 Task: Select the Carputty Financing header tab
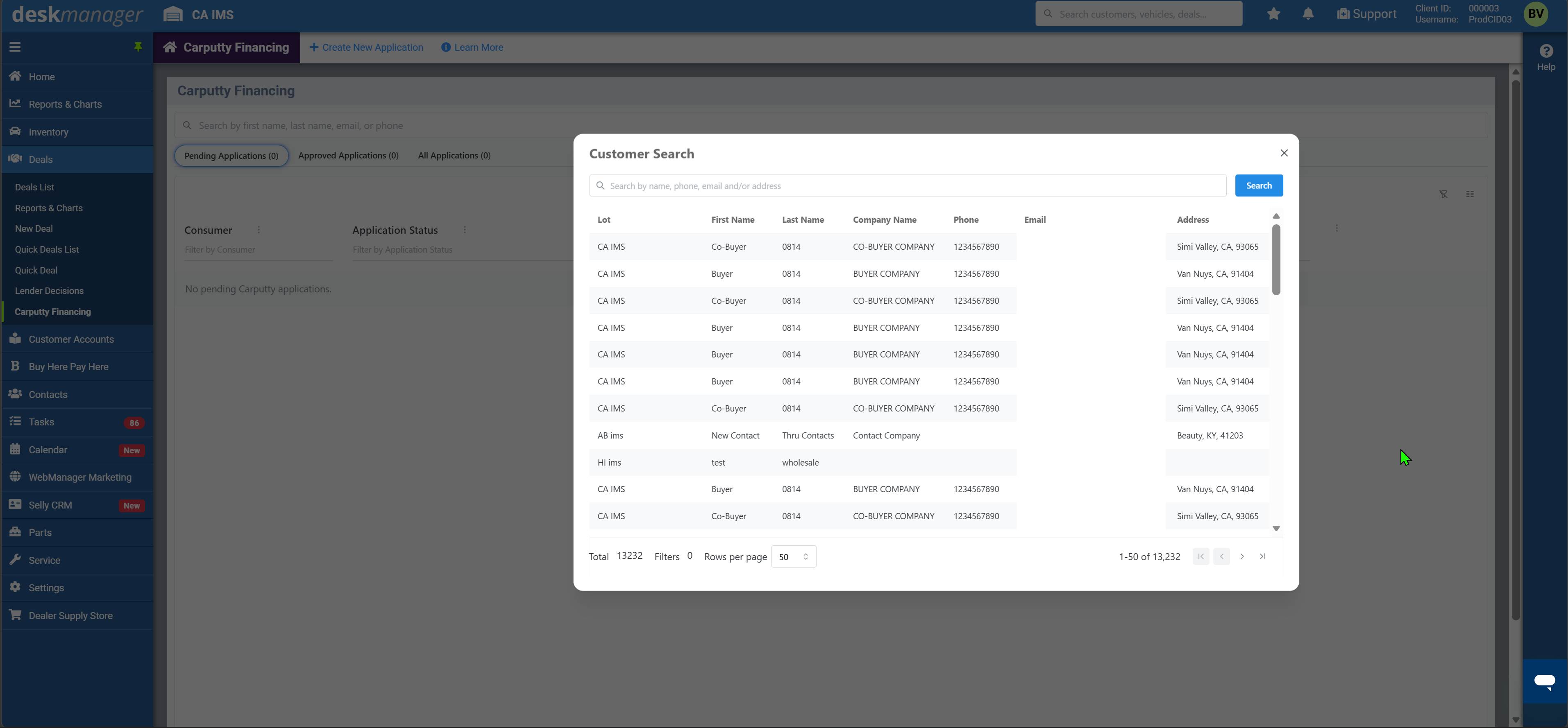pyautogui.click(x=227, y=47)
